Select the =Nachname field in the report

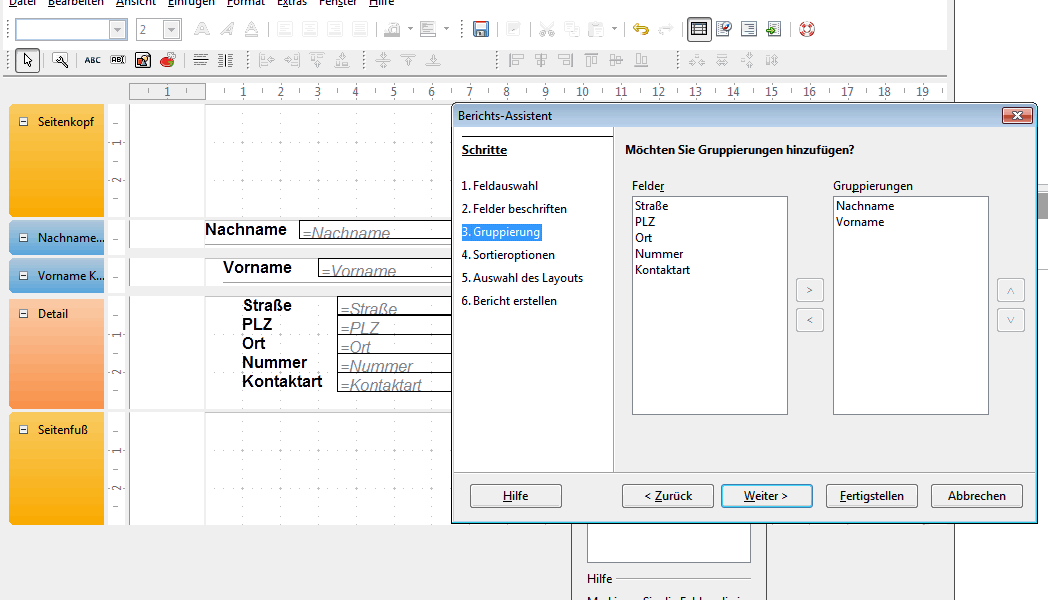376,230
